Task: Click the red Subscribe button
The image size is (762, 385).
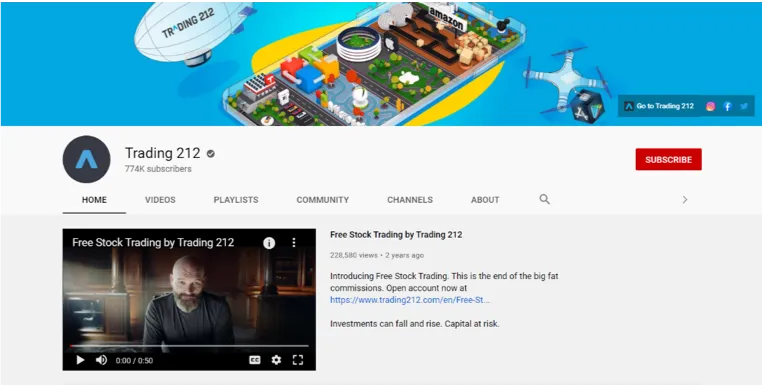Action: (x=669, y=159)
